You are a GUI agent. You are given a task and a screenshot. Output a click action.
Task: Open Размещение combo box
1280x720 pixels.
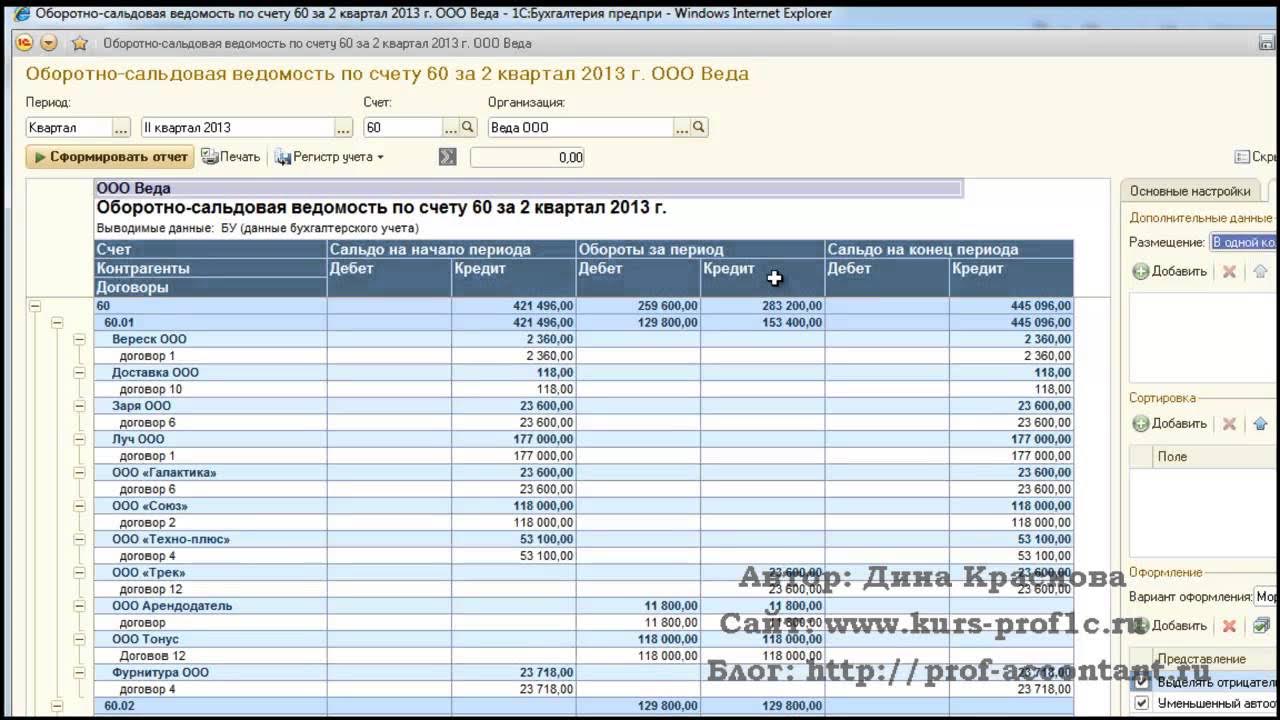coord(1244,242)
